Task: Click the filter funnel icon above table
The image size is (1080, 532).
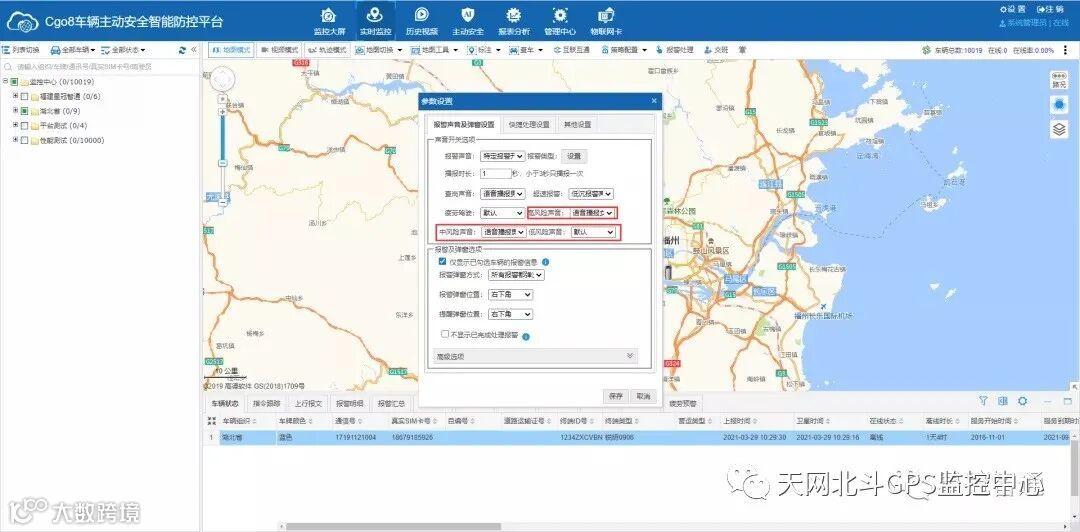Action: (x=984, y=401)
